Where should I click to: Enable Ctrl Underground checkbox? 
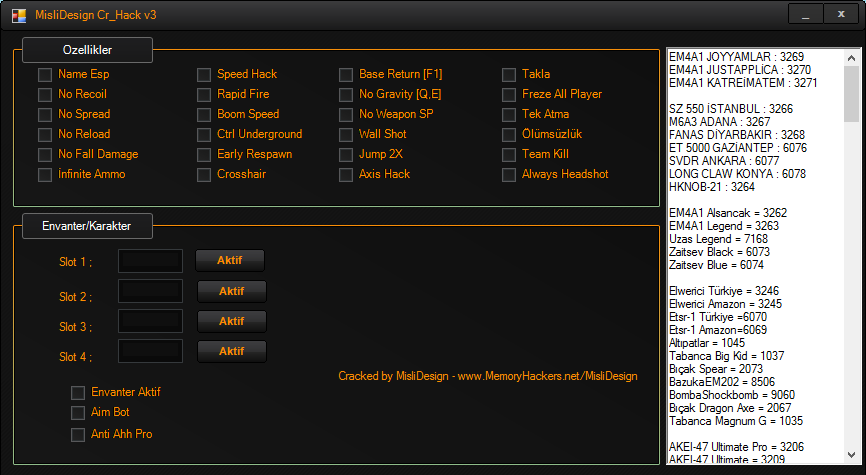(x=204, y=134)
